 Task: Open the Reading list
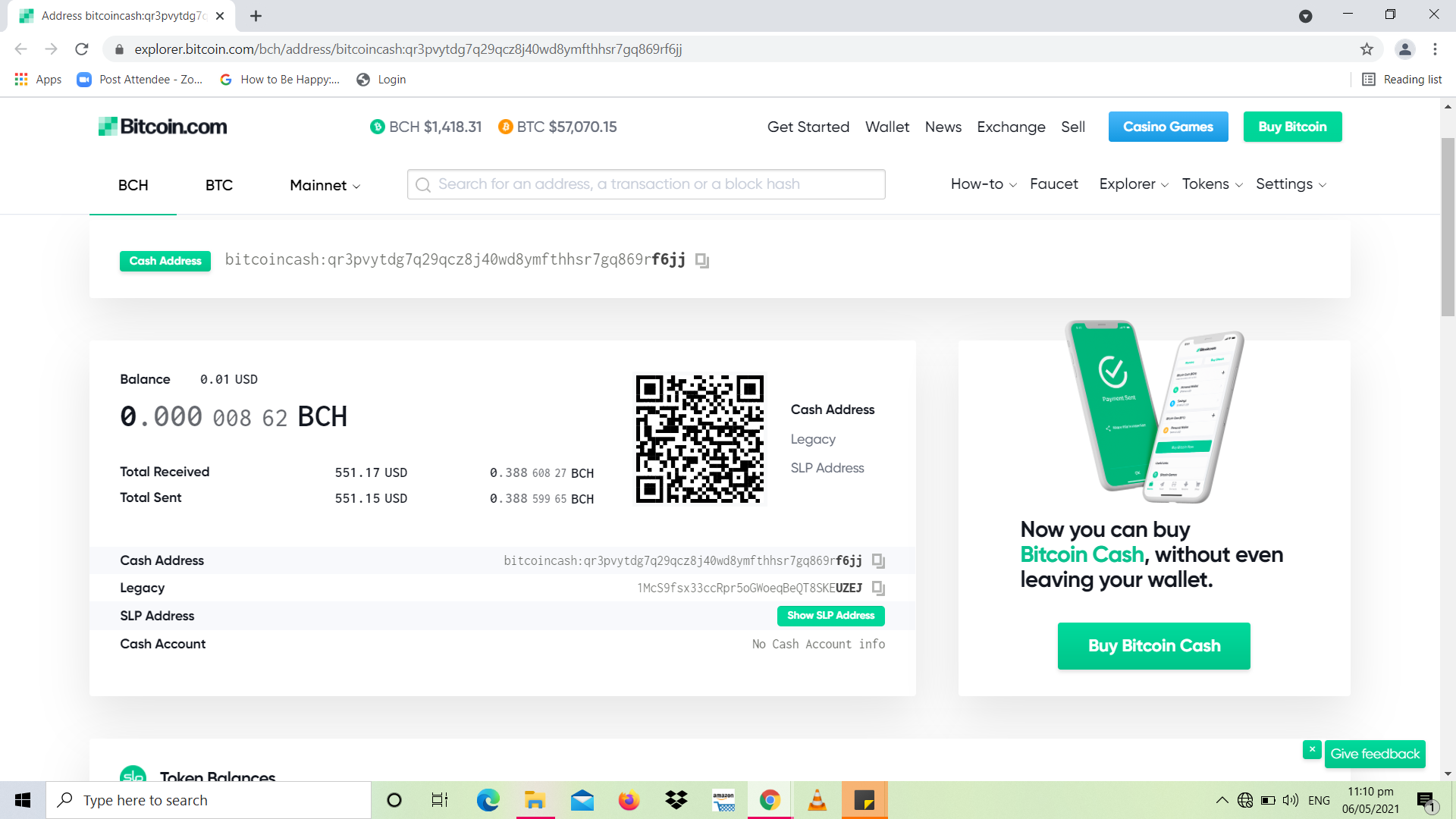point(1402,80)
